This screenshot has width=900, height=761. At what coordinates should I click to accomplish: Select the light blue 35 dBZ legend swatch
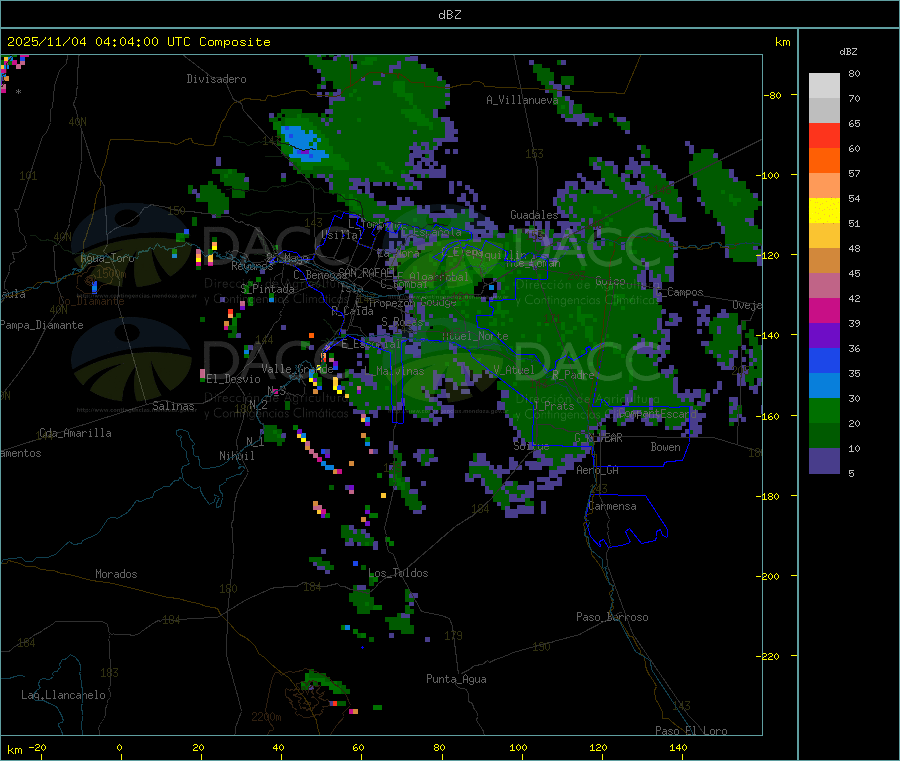(824, 386)
